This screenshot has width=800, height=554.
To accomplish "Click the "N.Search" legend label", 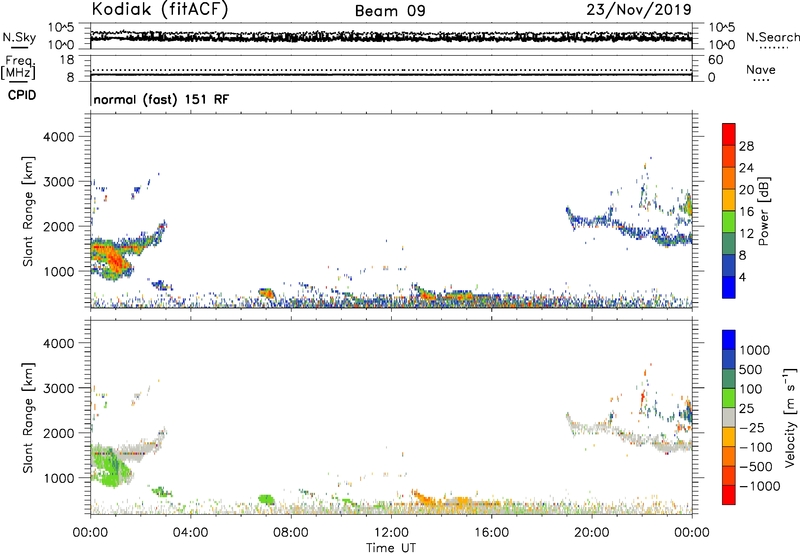I will [x=772, y=37].
